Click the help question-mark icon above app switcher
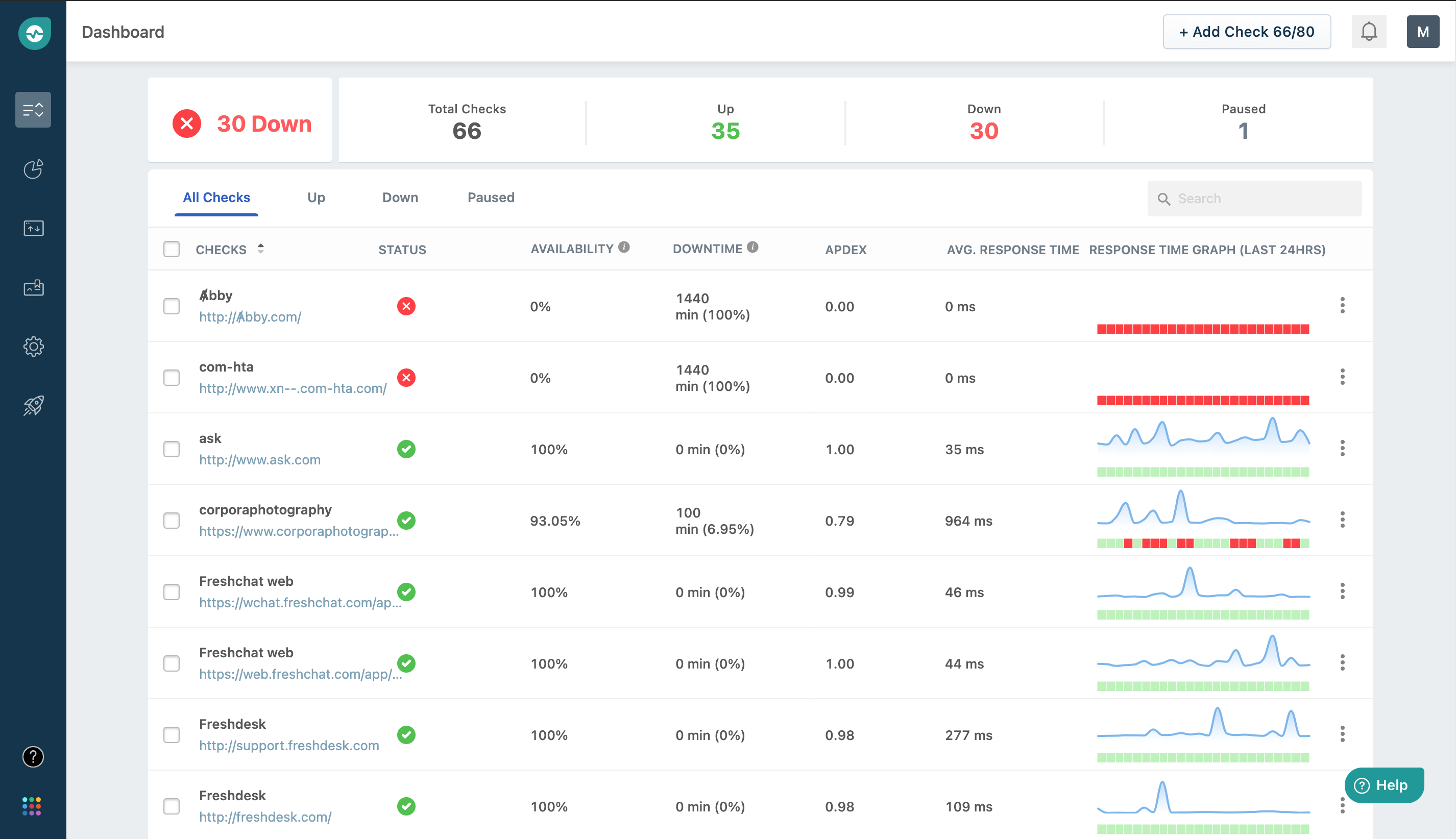Screen dimensions: 1456x839 [33, 757]
